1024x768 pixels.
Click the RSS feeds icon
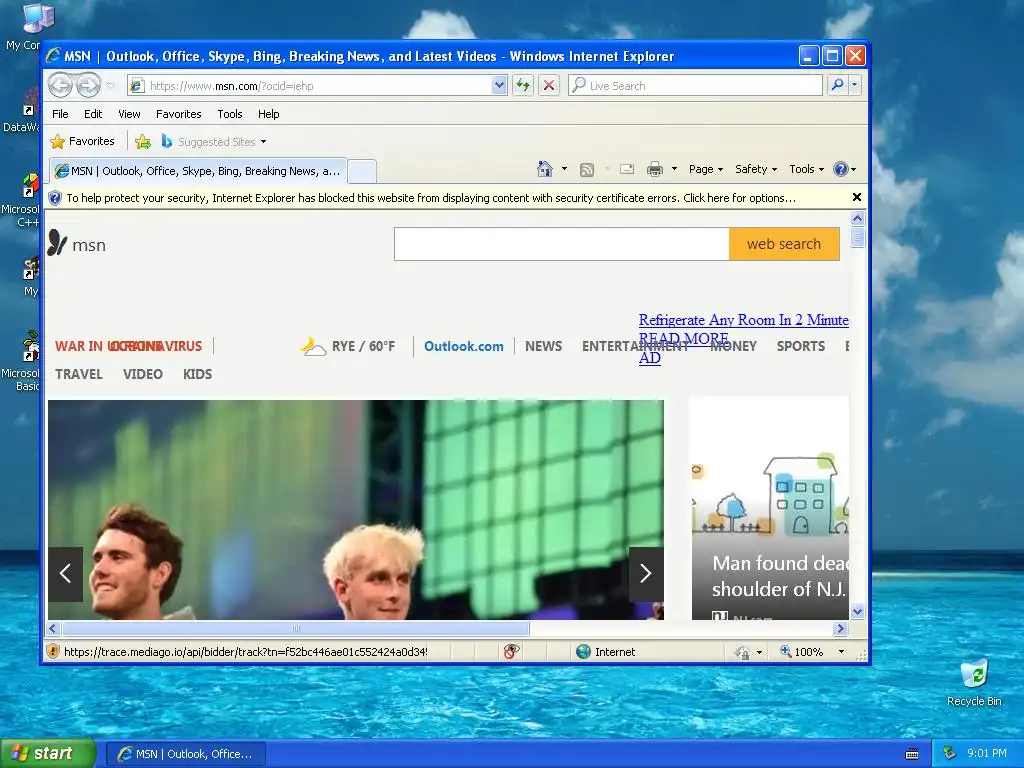[x=587, y=170]
